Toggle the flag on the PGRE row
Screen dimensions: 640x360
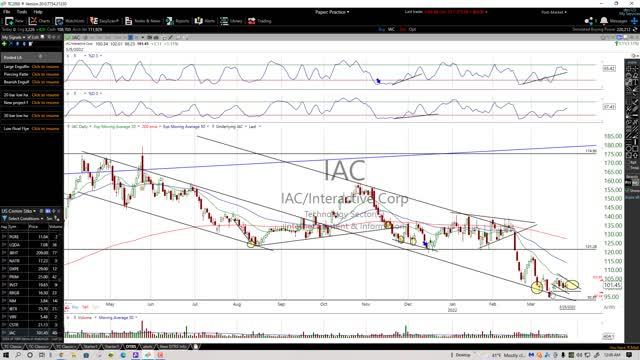(4, 237)
